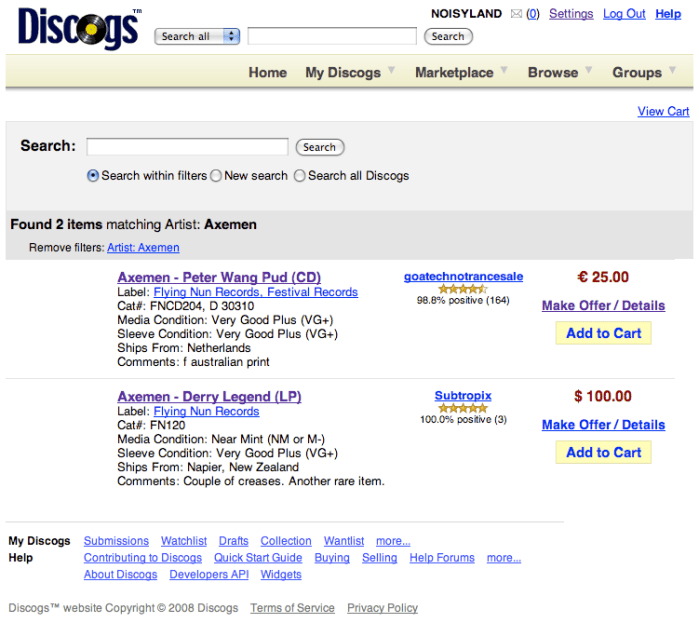This screenshot has width=699, height=623.
Task: Click into the filter search text field
Action: 187,147
